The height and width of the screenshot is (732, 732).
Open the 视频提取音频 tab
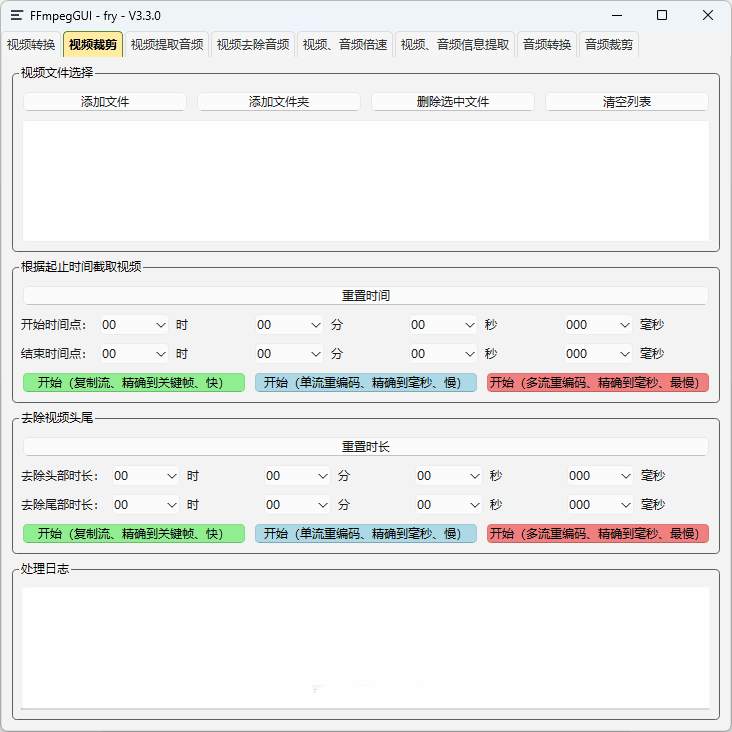[x=167, y=44]
